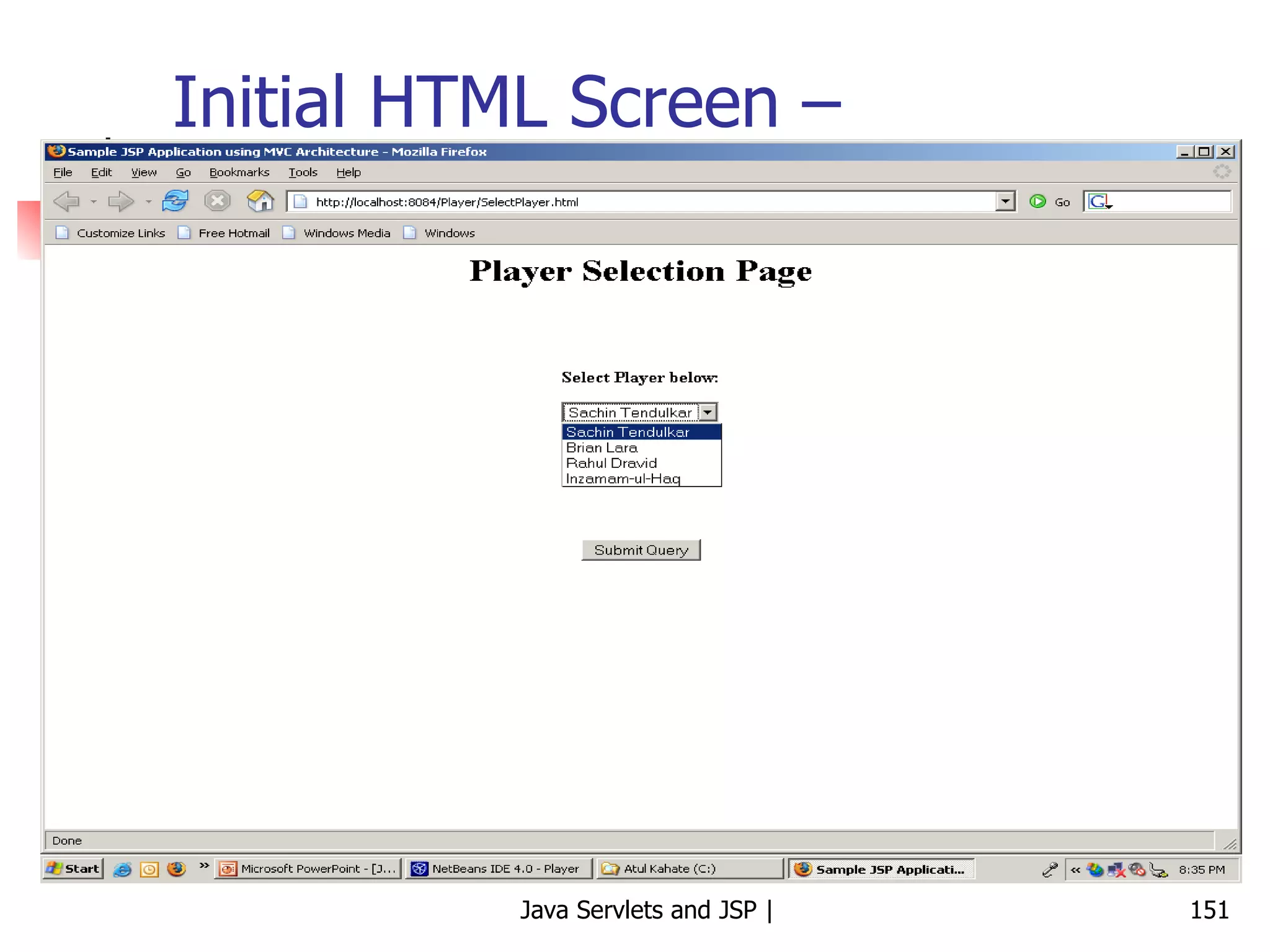
Task: Click the Firefox logo in the title bar
Action: pos(56,151)
